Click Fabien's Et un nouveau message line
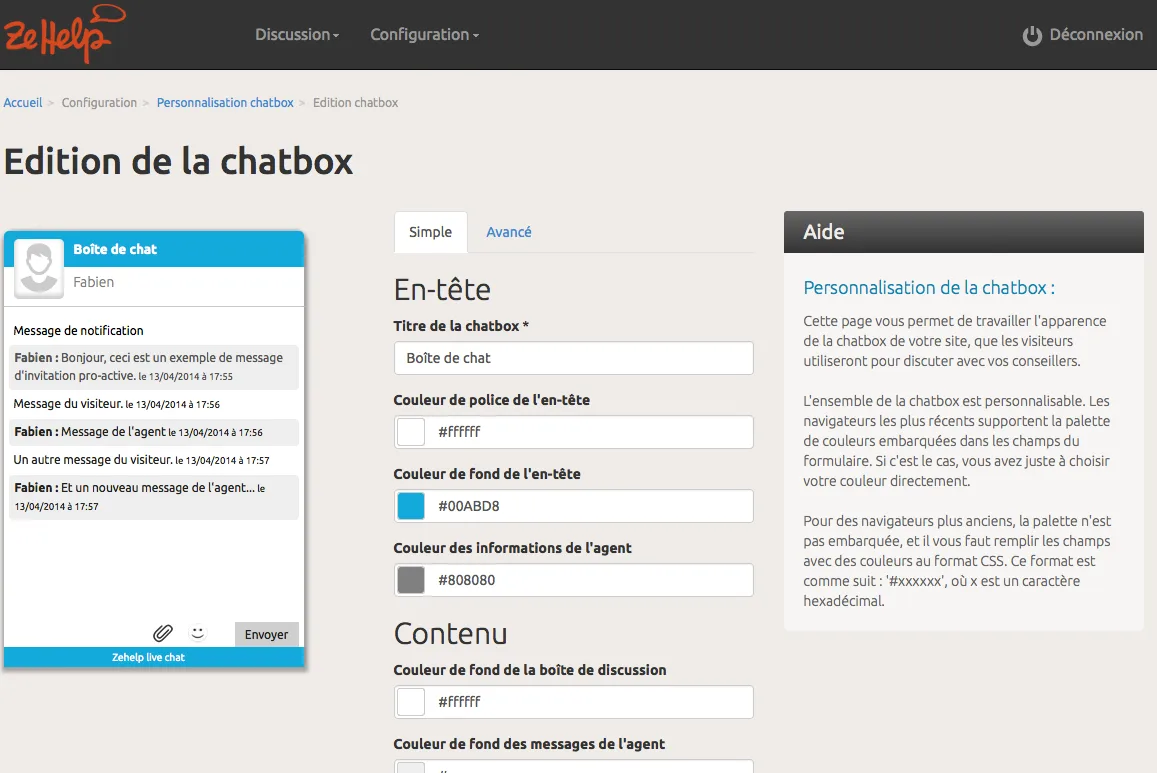The image size is (1157, 773). point(154,497)
